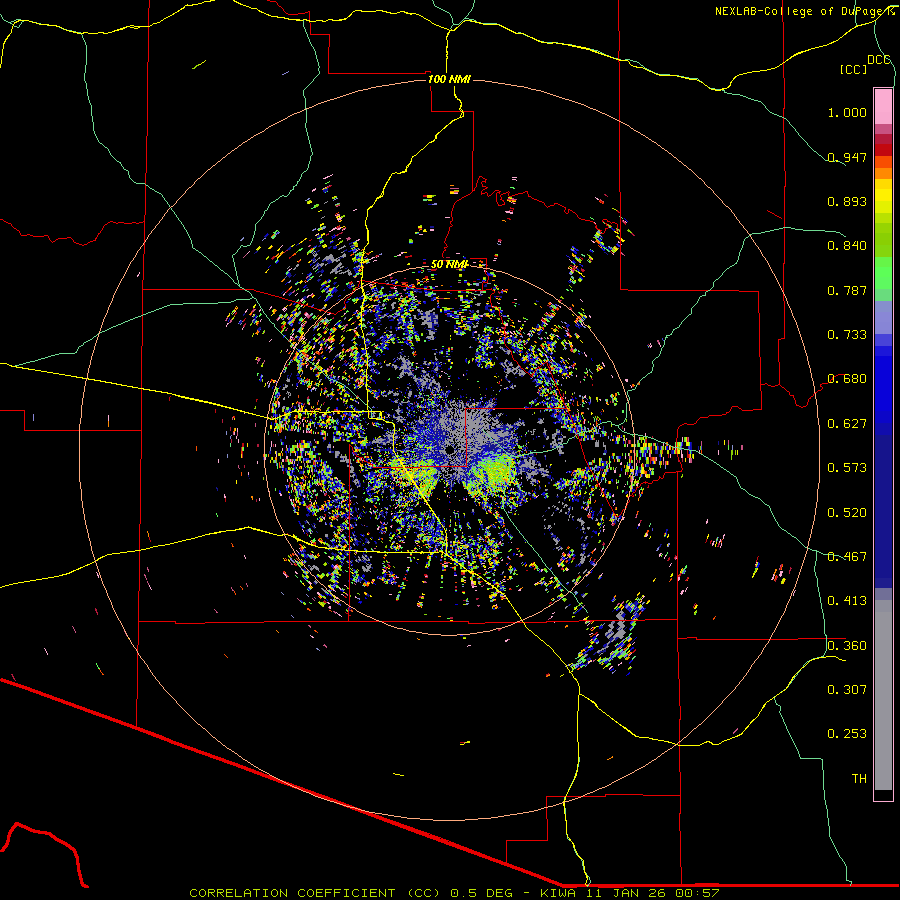Click the DCC label above the color scale

tap(878, 60)
